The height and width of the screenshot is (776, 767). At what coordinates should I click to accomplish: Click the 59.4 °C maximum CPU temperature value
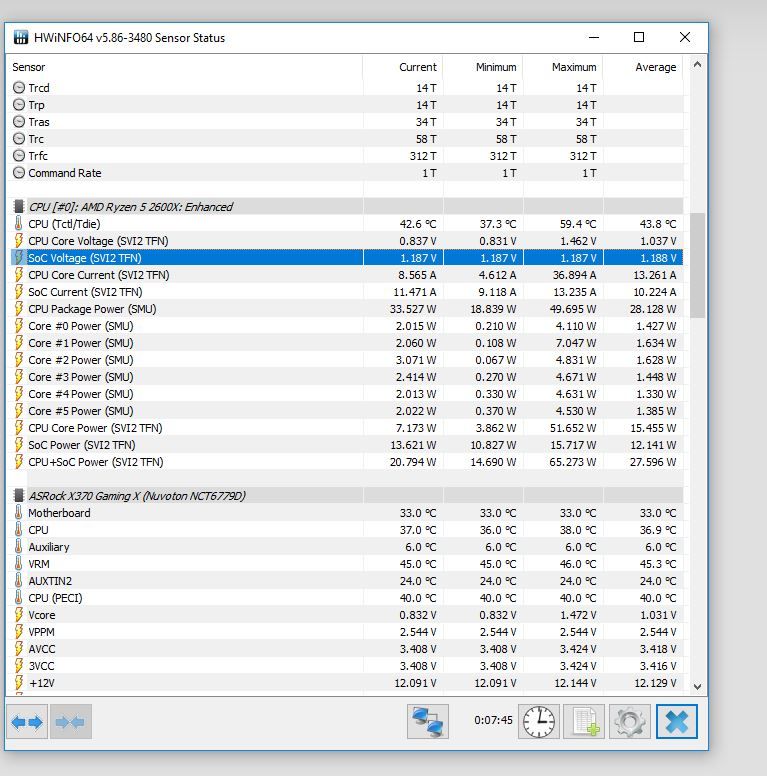click(577, 224)
